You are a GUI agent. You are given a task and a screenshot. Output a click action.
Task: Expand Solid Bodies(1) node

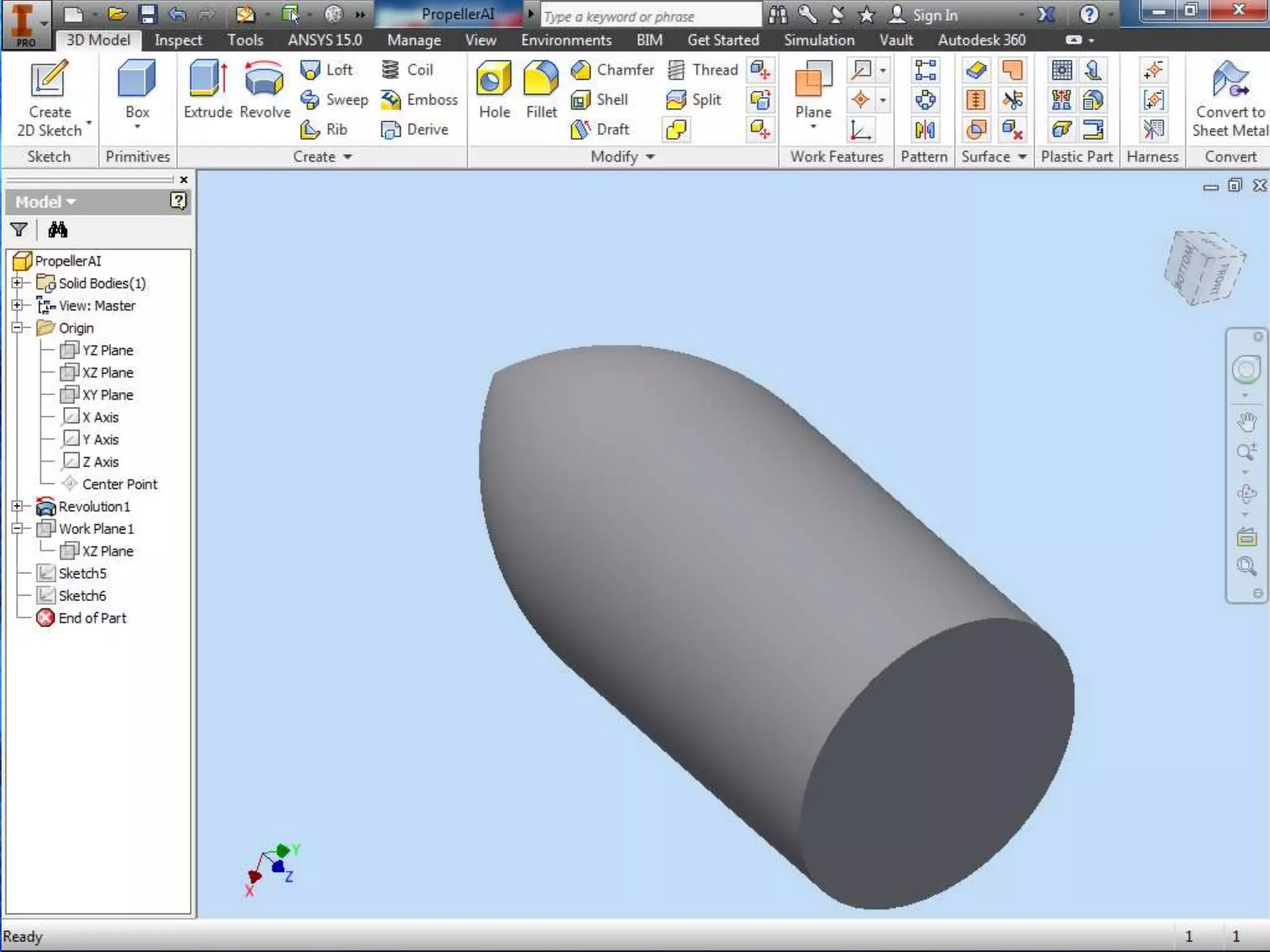[17, 283]
